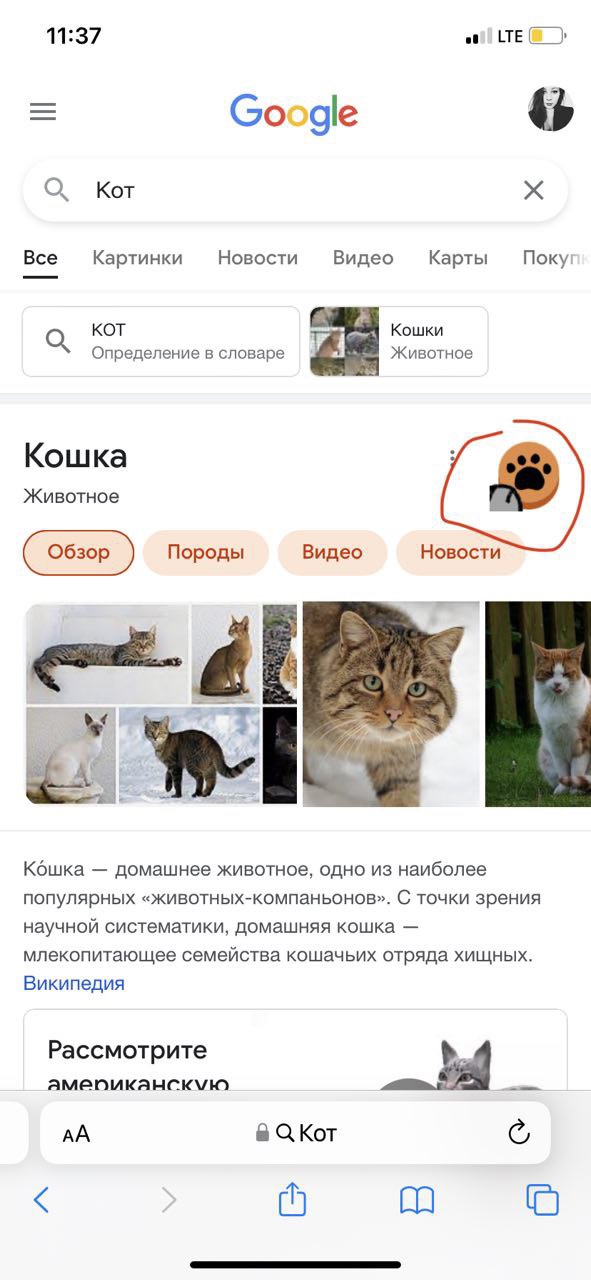Image resolution: width=591 pixels, height=1280 pixels.
Task: Open Safari bookmarks
Action: 417,1199
